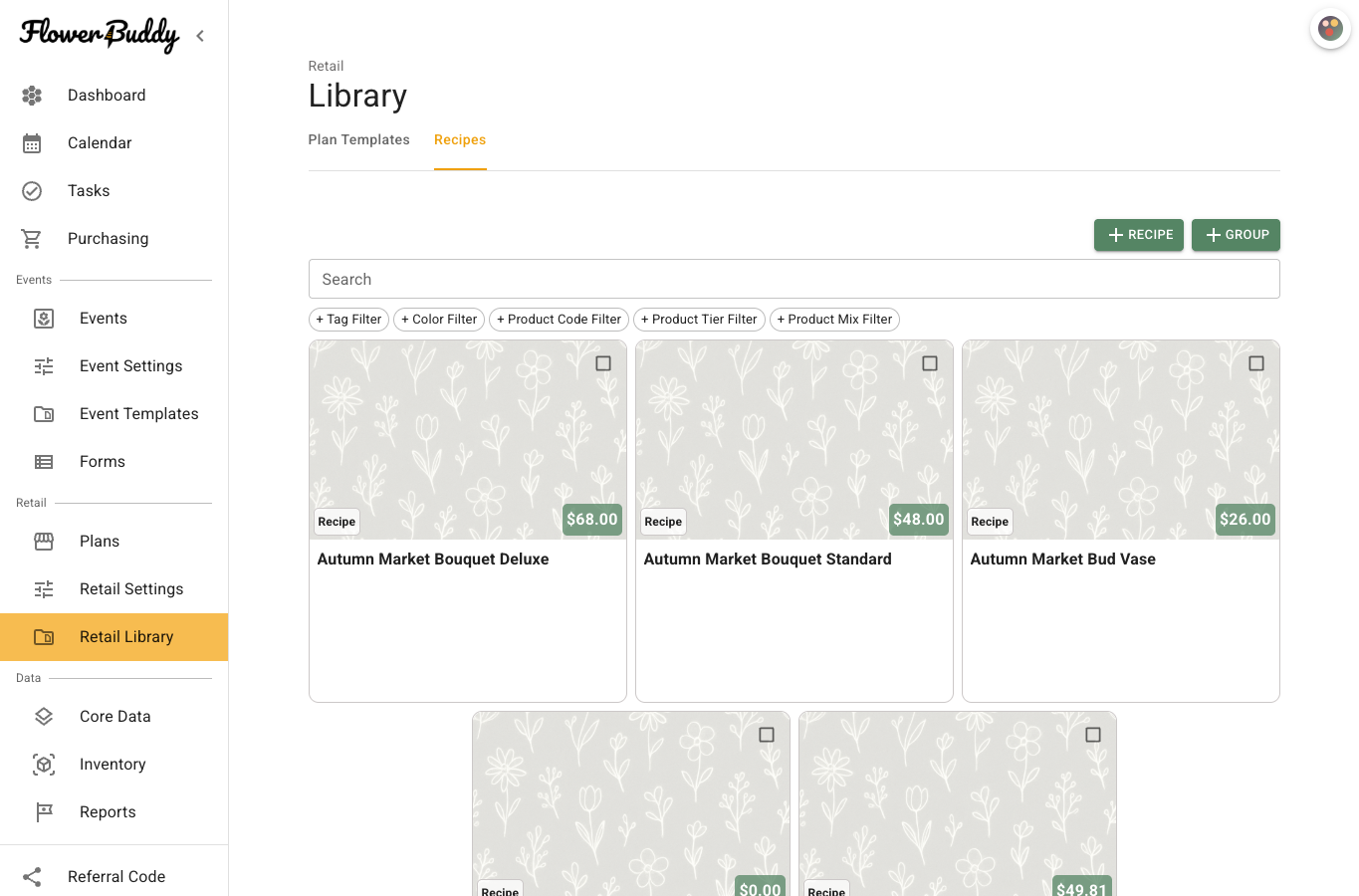Switch to the Plan Templates tab
Screen dimensions: 1359x896
tap(359, 140)
